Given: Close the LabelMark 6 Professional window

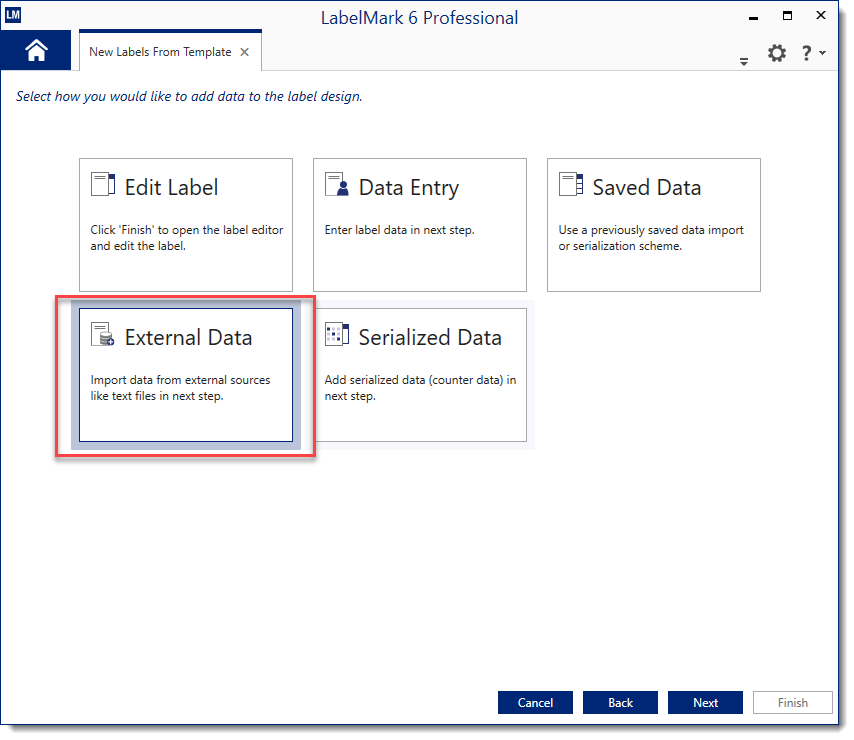Looking at the screenshot, I should click(821, 16).
